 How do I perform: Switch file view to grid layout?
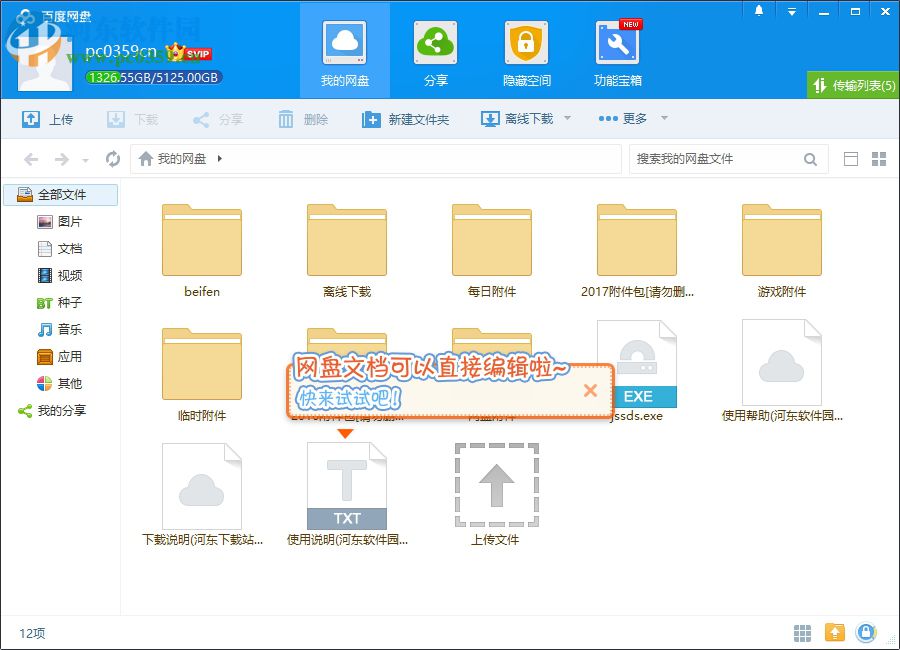(x=881, y=158)
